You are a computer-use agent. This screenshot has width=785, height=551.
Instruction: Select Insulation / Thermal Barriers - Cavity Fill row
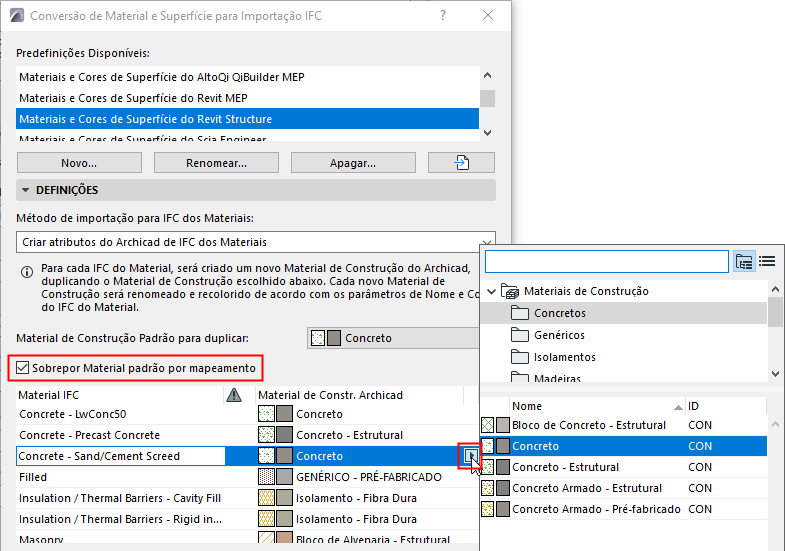click(x=120, y=498)
